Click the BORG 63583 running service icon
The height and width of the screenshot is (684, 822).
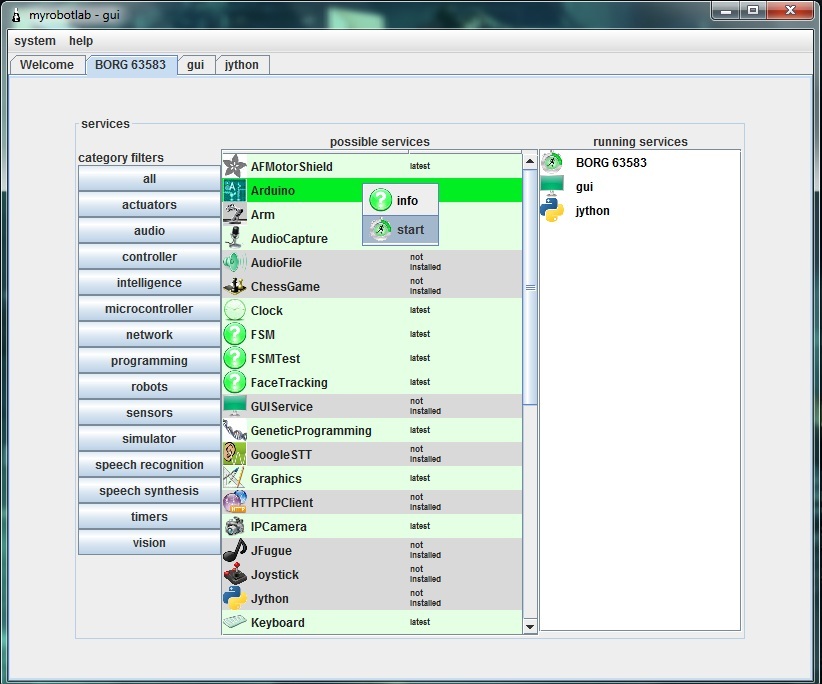click(552, 162)
